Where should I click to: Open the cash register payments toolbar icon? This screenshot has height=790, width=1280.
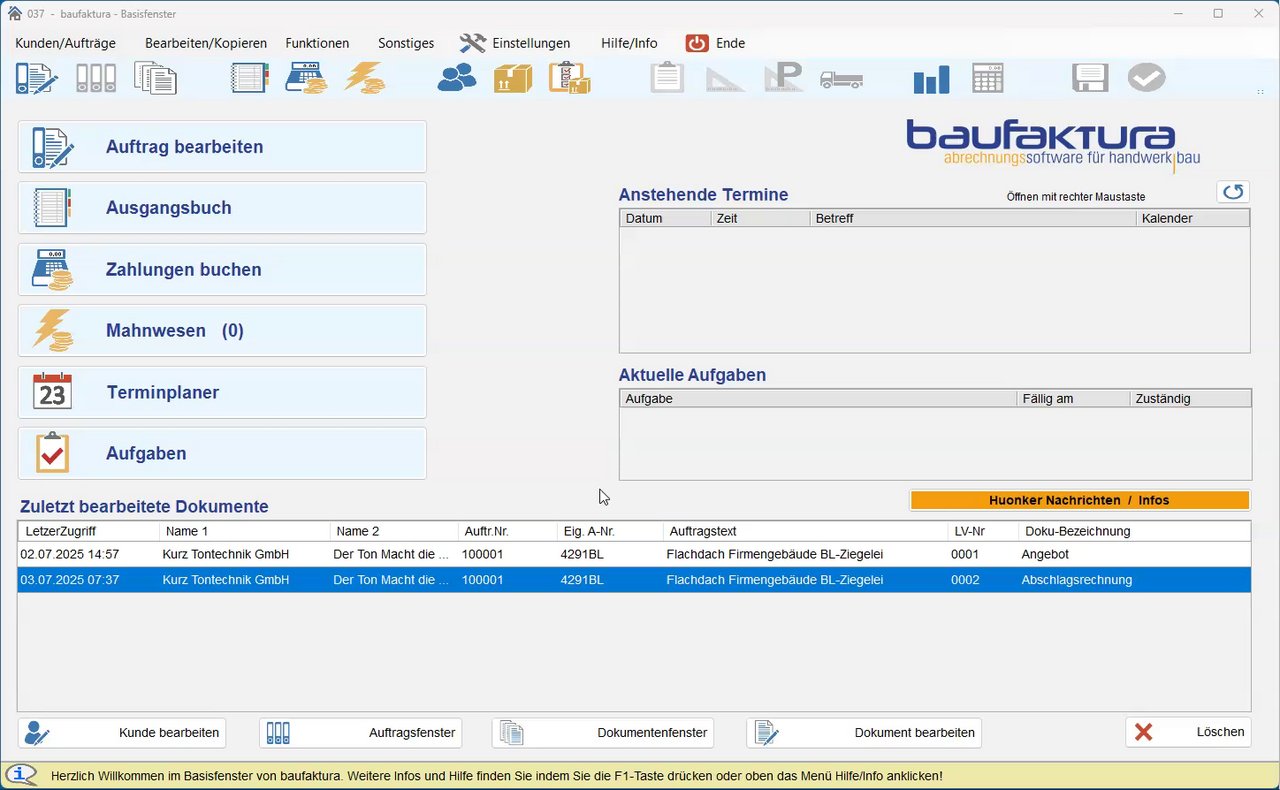307,78
